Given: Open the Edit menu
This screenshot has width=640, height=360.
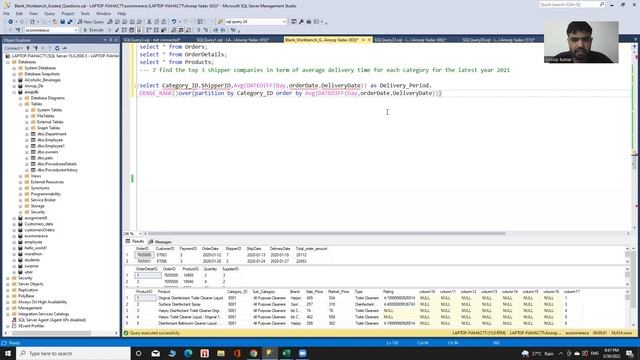Looking at the screenshot, I should tap(19, 13).
